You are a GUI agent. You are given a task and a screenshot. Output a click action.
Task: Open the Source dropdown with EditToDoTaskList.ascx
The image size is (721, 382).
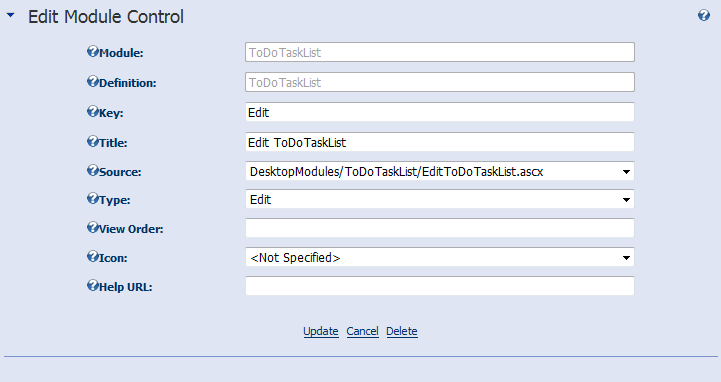440,171
